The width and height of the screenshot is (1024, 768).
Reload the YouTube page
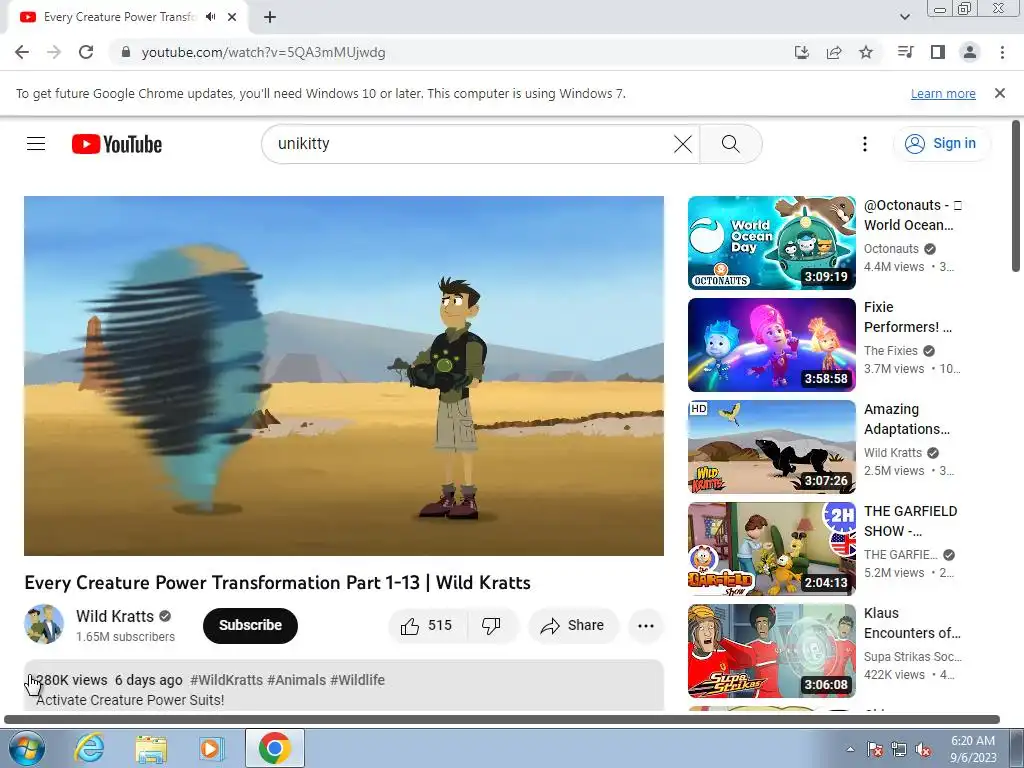coord(86,52)
